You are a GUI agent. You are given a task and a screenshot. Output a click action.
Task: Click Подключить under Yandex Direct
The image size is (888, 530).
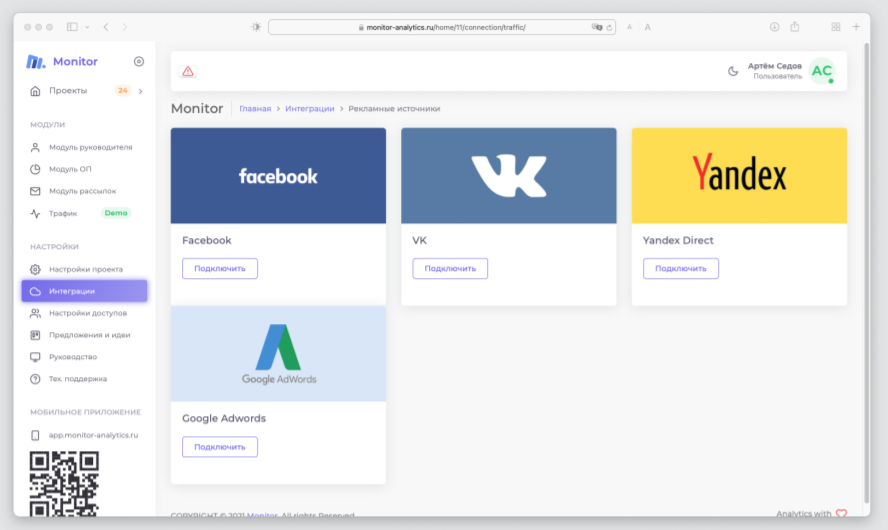click(x=681, y=268)
